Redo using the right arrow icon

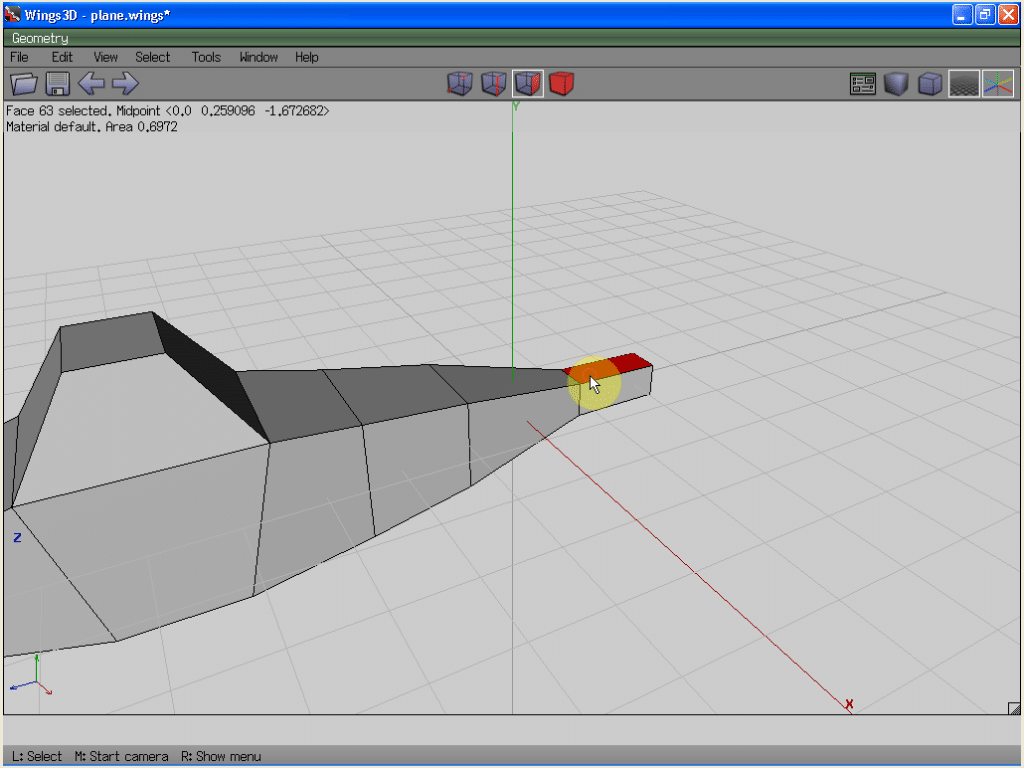pos(125,84)
